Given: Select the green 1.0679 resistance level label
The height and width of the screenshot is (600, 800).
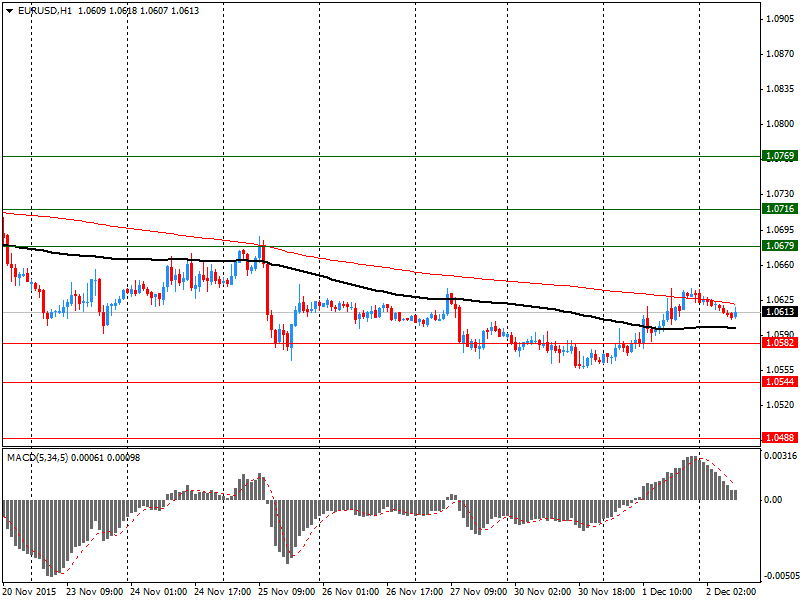Looking at the screenshot, I should [780, 246].
